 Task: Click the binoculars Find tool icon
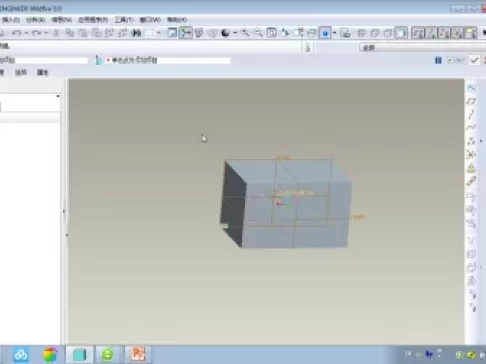coord(136,33)
